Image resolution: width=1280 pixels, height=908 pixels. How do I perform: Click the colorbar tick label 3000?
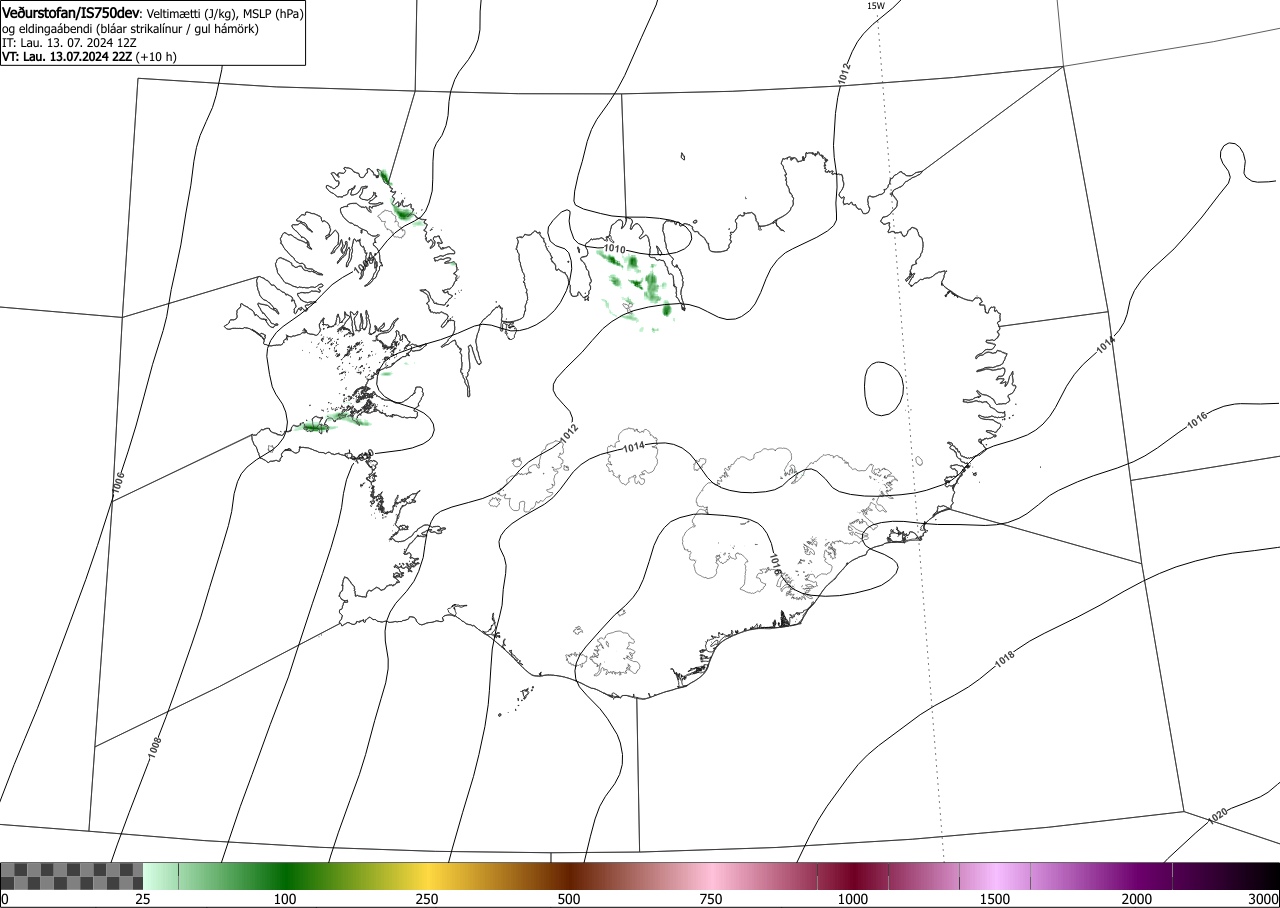(1263, 899)
